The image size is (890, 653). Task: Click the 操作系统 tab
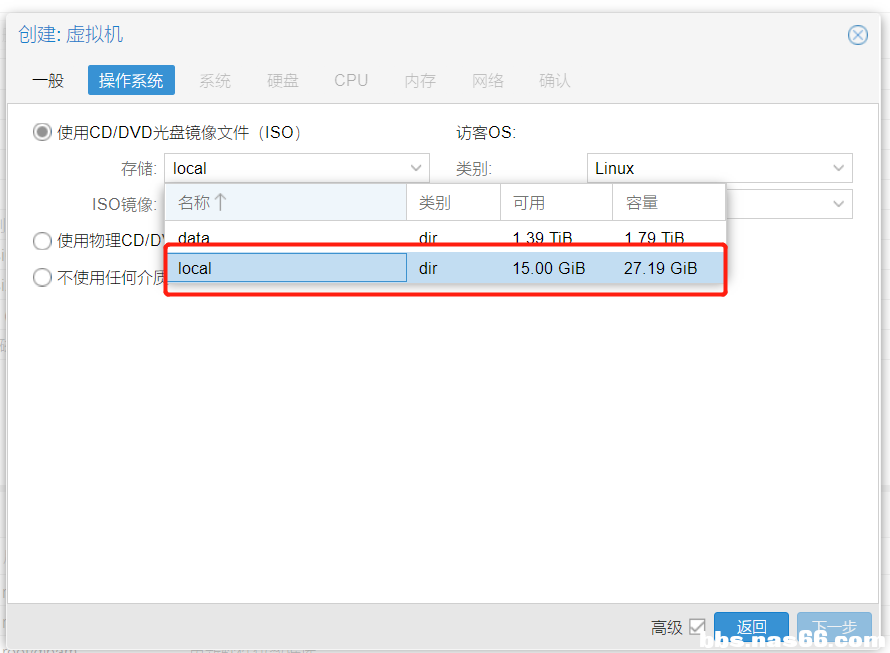pyautogui.click(x=131, y=80)
